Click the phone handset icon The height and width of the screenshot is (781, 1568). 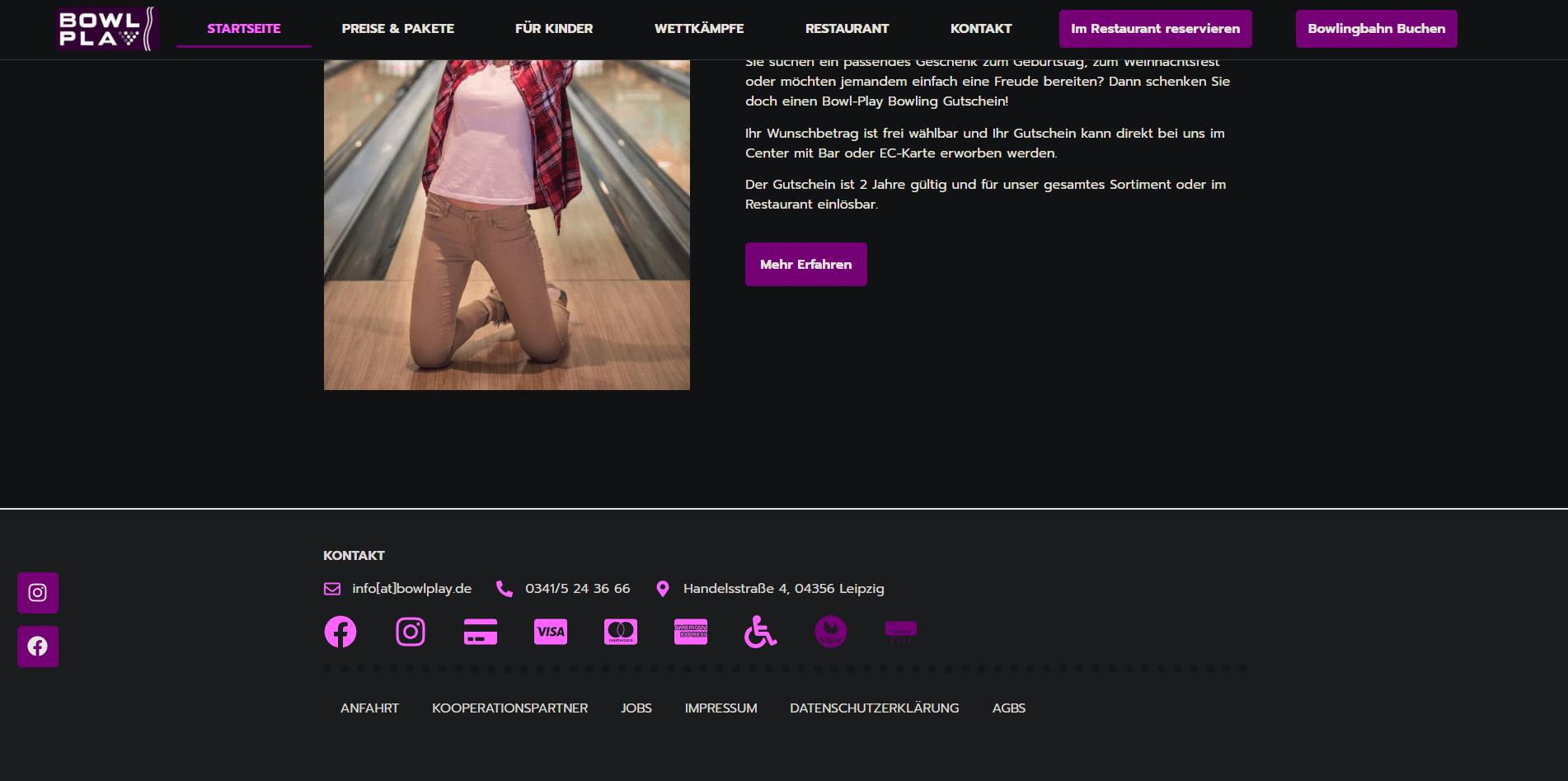click(x=505, y=589)
